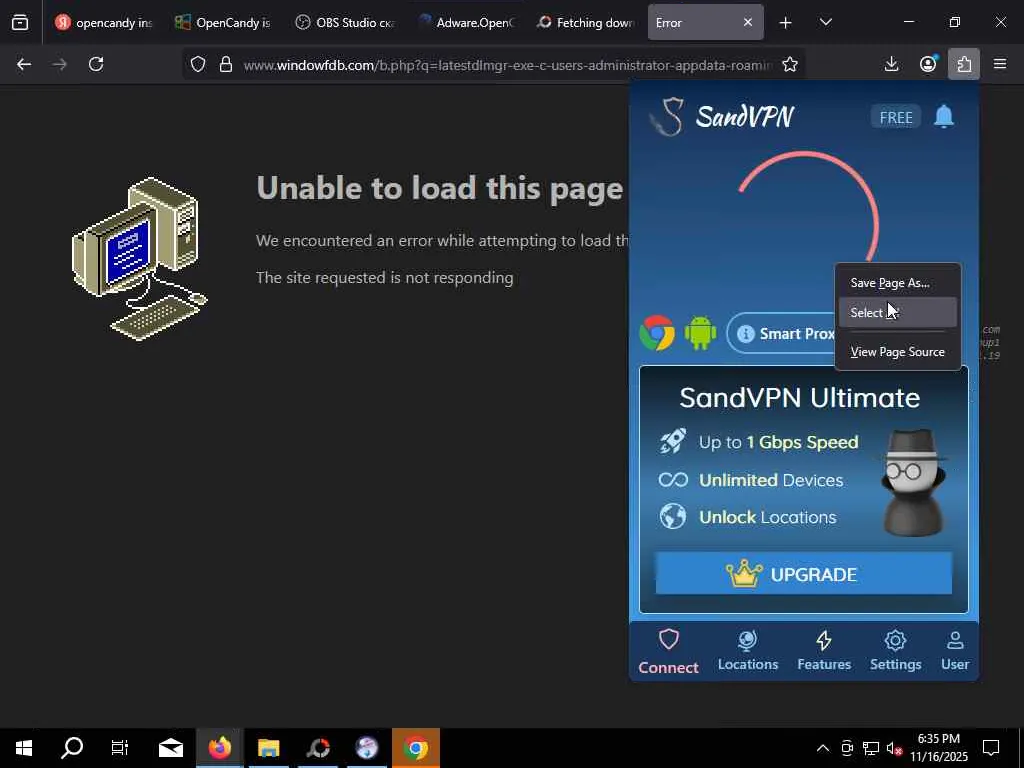Screen dimensions: 1024x768
Task: Open the Locations tab in SandVPN
Action: click(x=748, y=652)
